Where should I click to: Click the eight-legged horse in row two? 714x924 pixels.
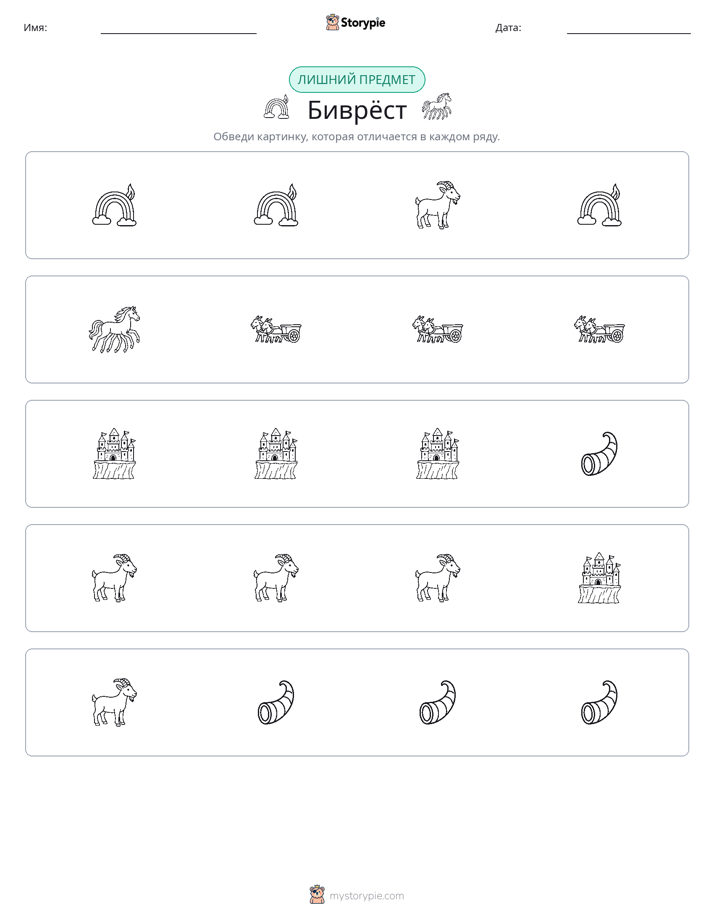(115, 329)
